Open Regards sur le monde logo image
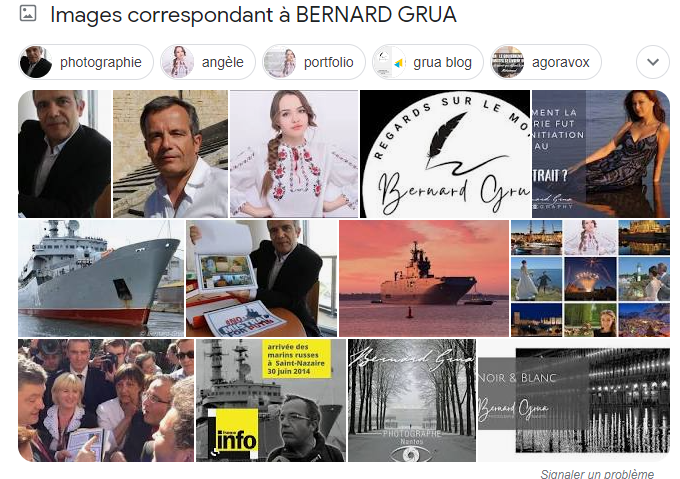 [x=445, y=154]
